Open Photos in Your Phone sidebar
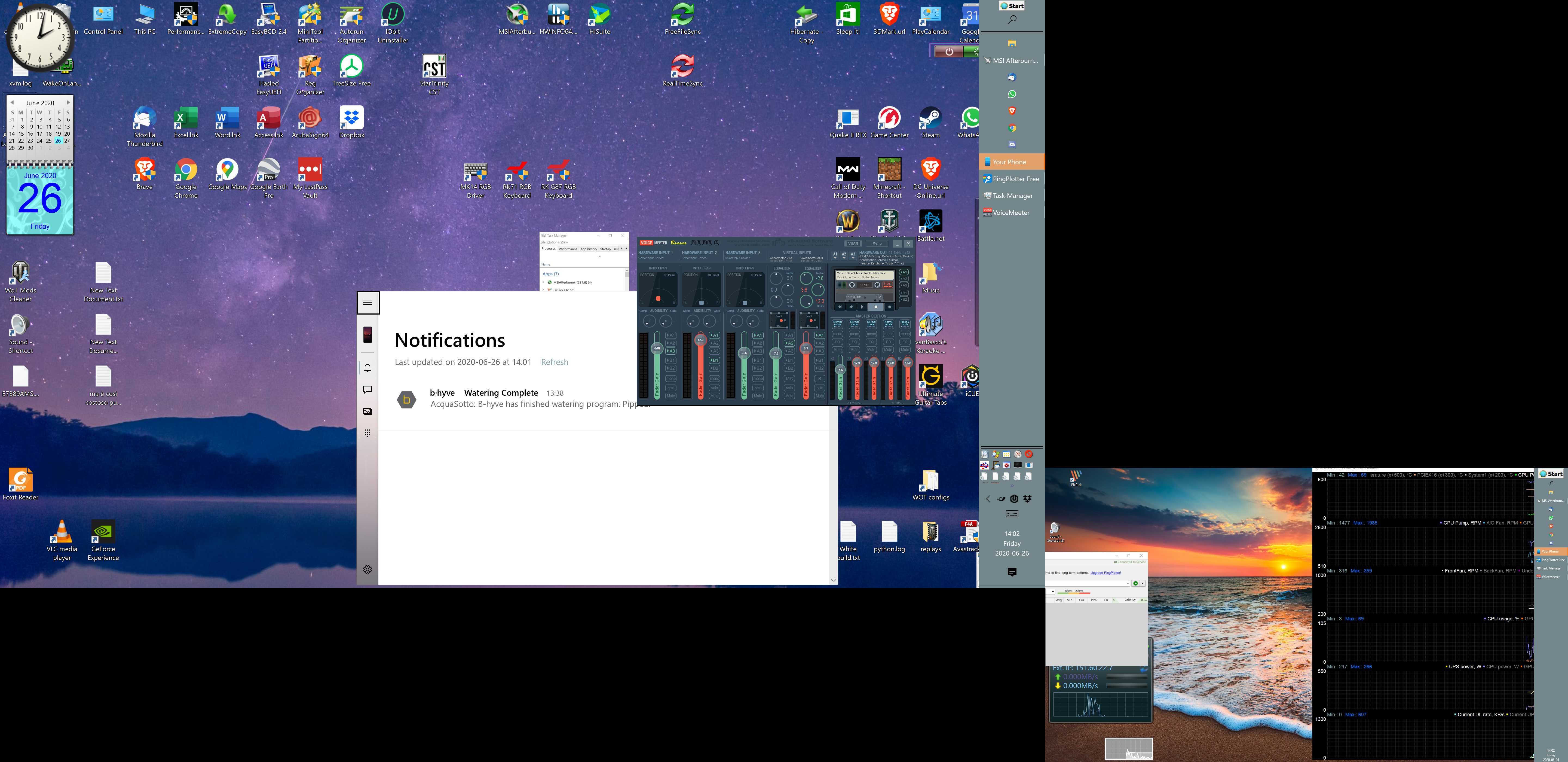The height and width of the screenshot is (762, 1568). pos(368,411)
